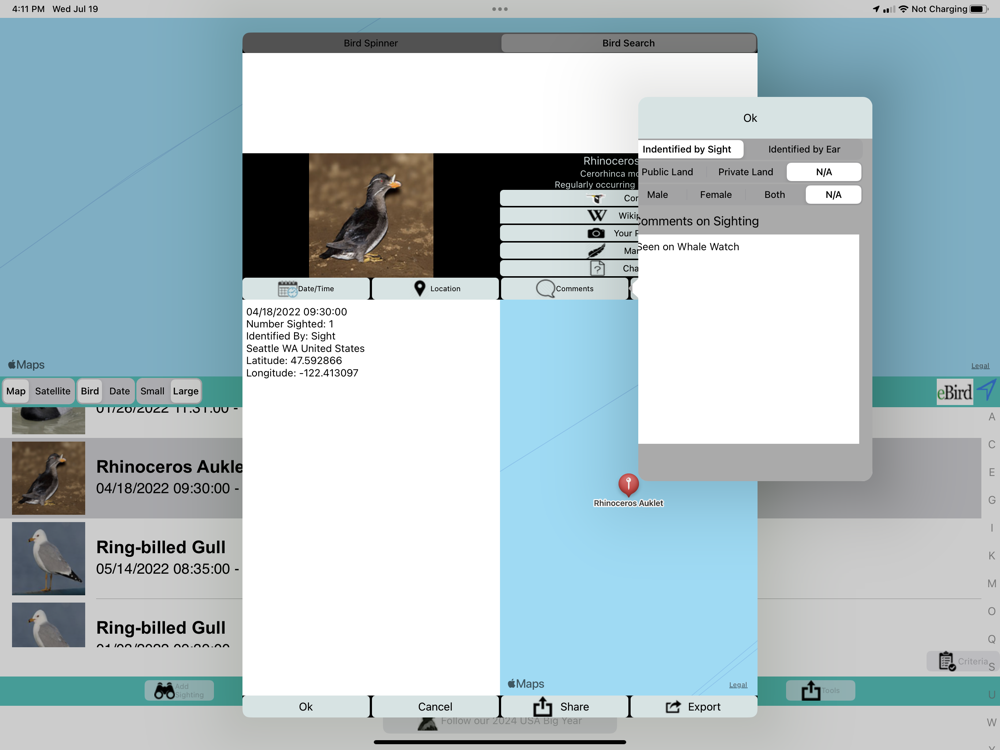1000x750 pixels.
Task: Select Female for bird sex
Action: point(716,195)
